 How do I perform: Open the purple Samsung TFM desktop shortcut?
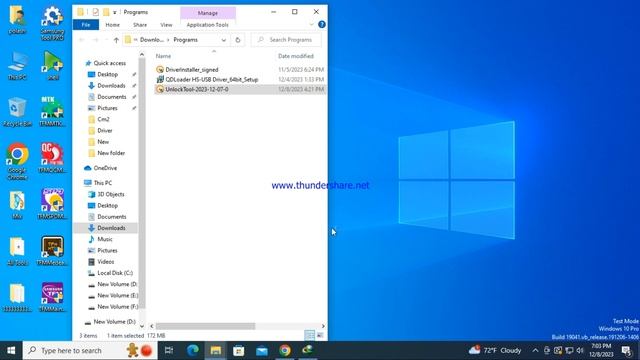click(52, 297)
